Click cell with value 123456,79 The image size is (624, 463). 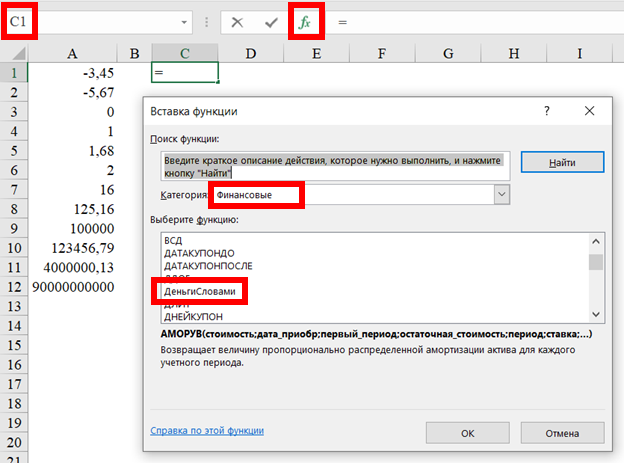coord(72,248)
